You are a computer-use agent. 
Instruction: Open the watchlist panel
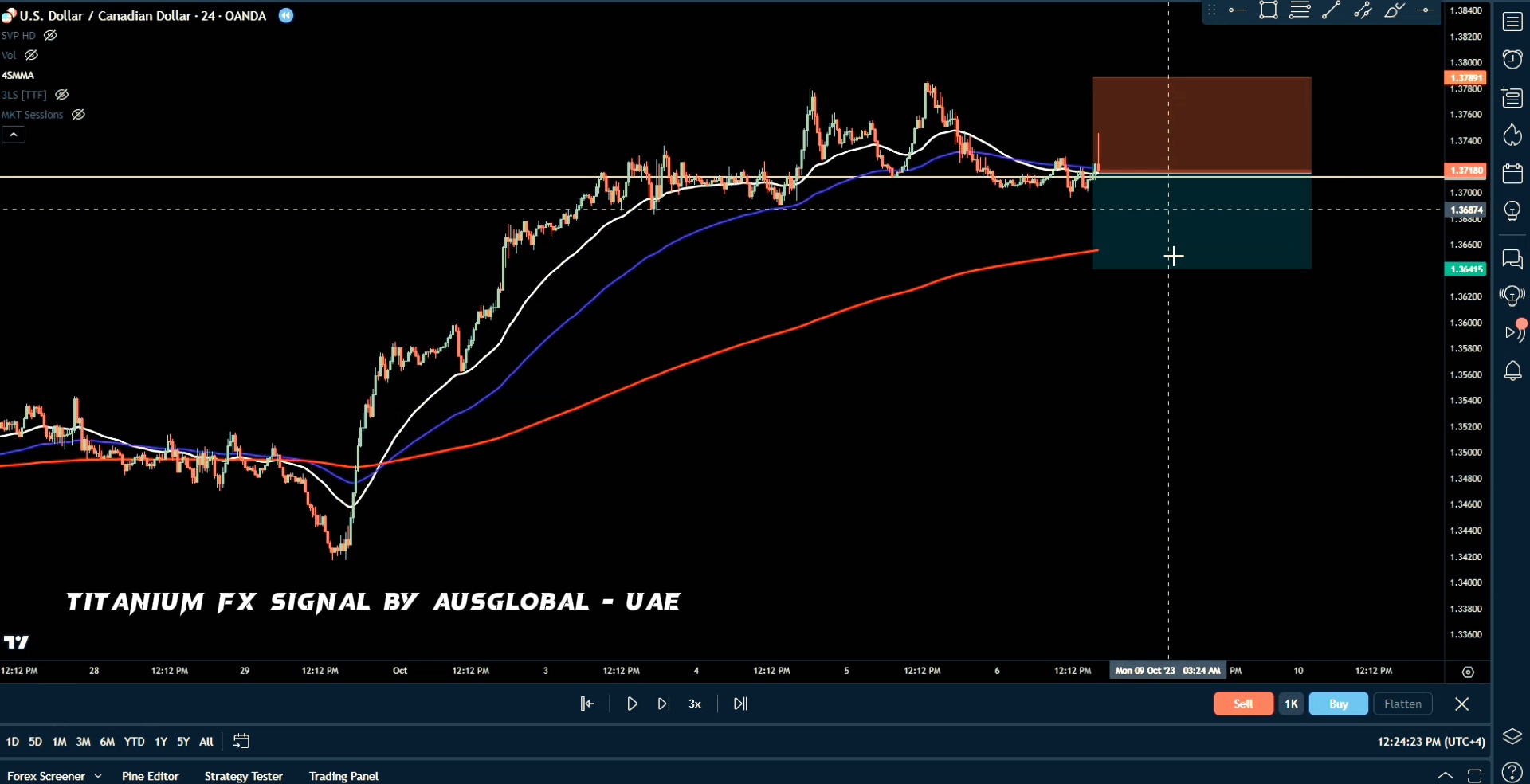tap(1512, 22)
